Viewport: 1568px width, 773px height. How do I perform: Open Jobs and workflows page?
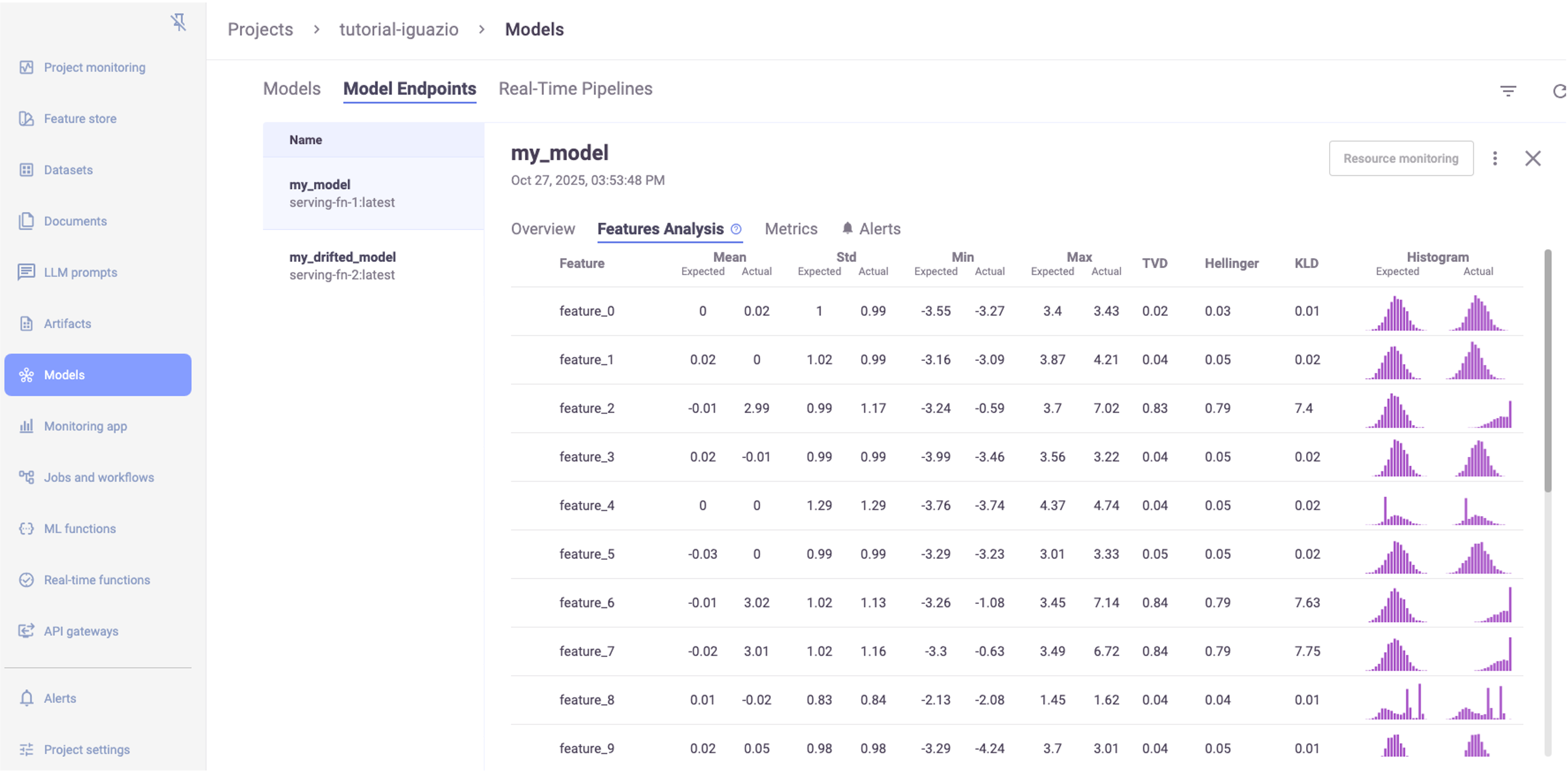[99, 478]
